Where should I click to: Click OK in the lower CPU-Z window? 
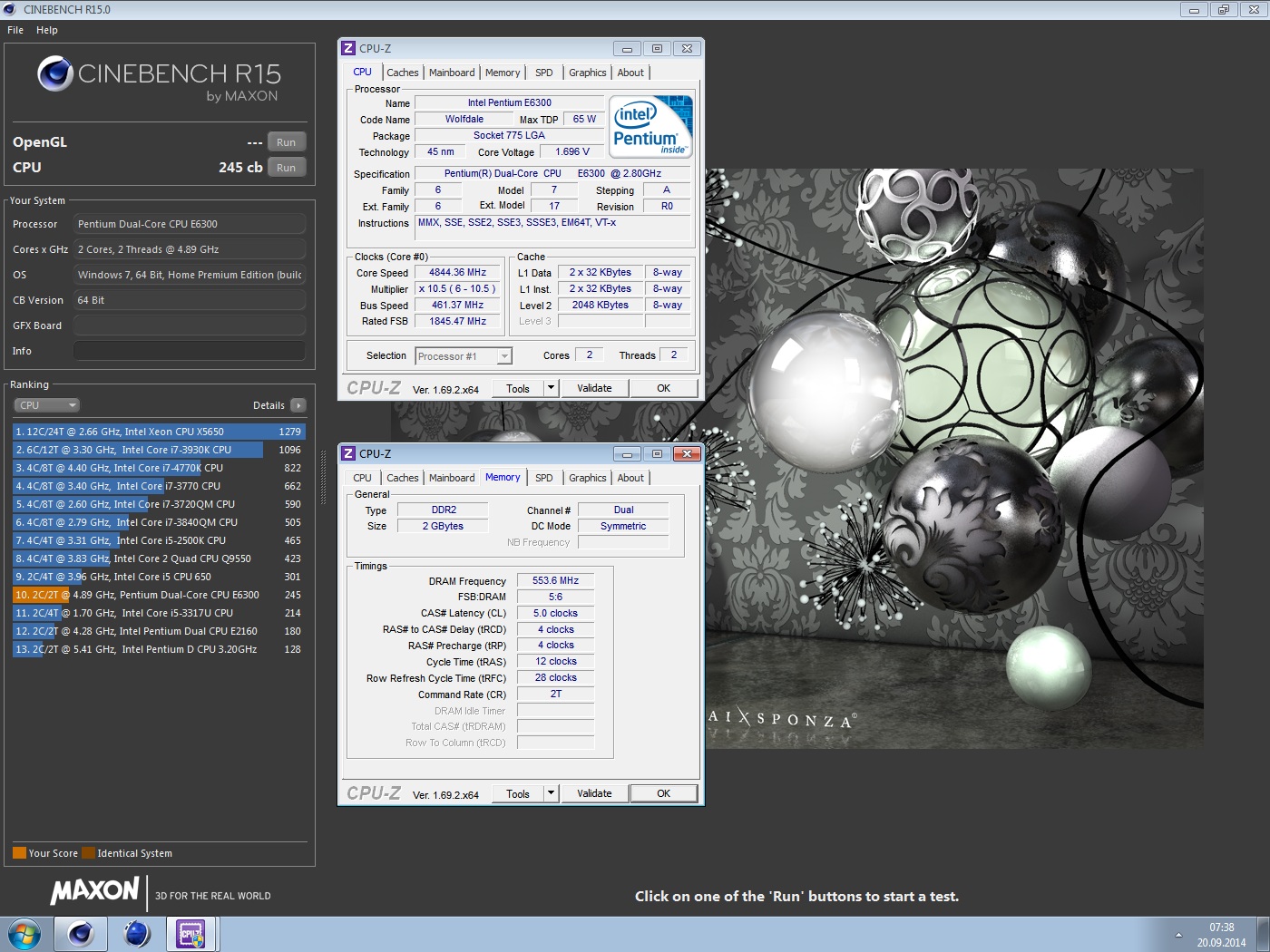[x=663, y=793]
